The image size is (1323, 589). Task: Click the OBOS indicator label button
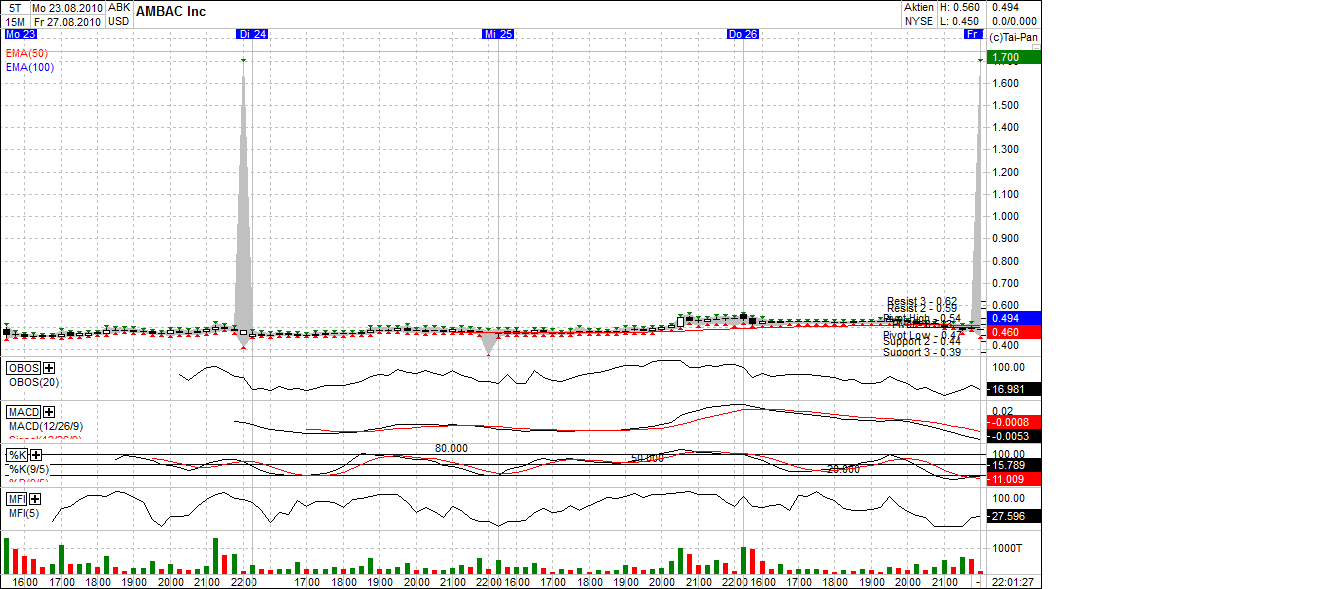pyautogui.click(x=24, y=368)
